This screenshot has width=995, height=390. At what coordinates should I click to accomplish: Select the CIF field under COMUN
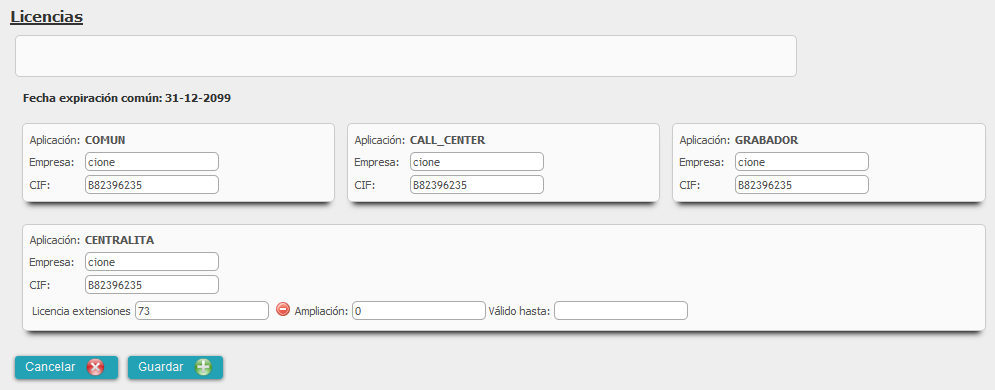(152, 185)
